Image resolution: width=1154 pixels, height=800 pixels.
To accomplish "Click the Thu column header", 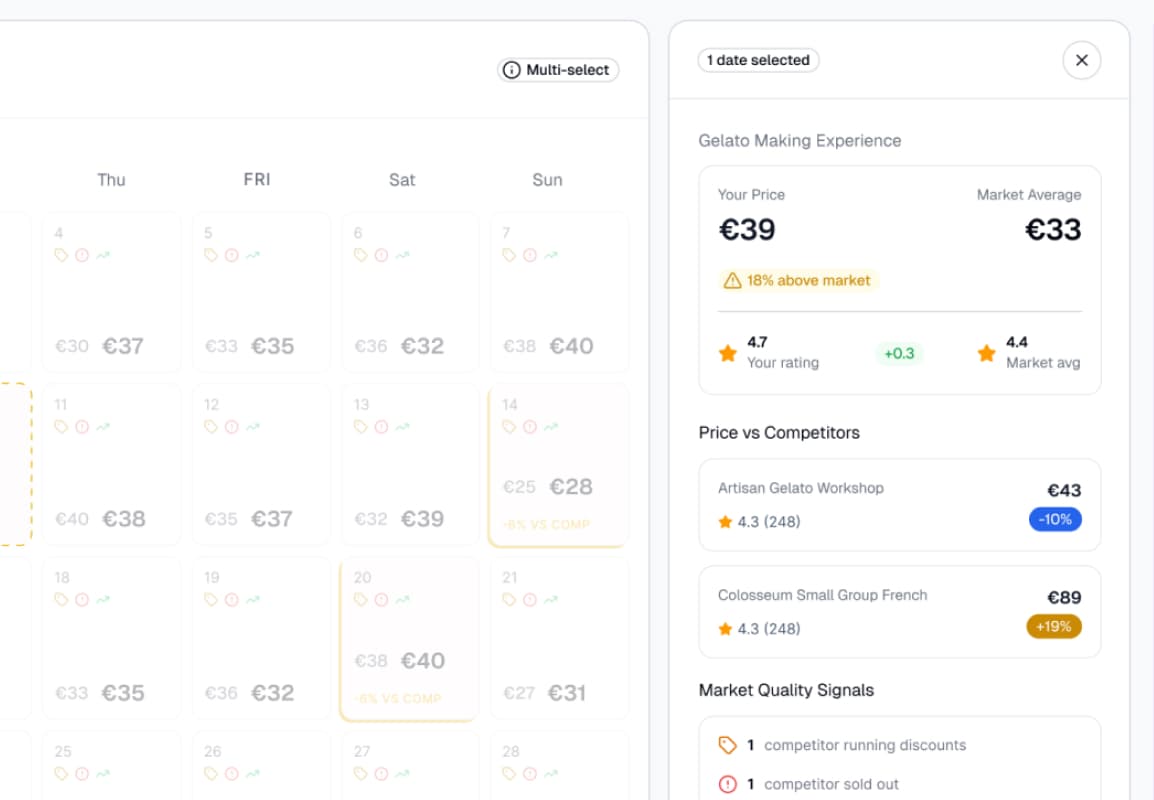I will [x=111, y=180].
